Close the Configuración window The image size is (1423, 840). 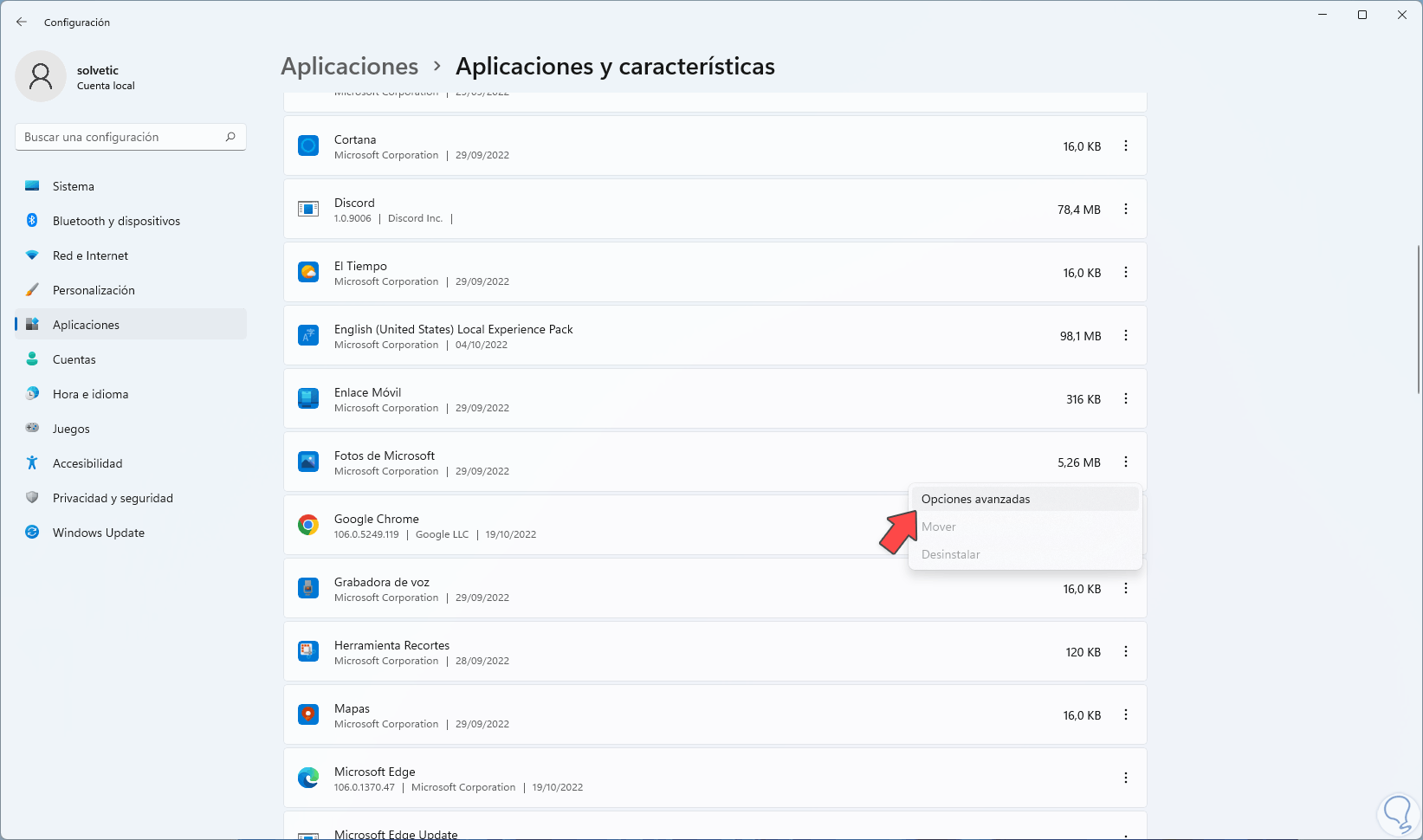coord(1402,15)
